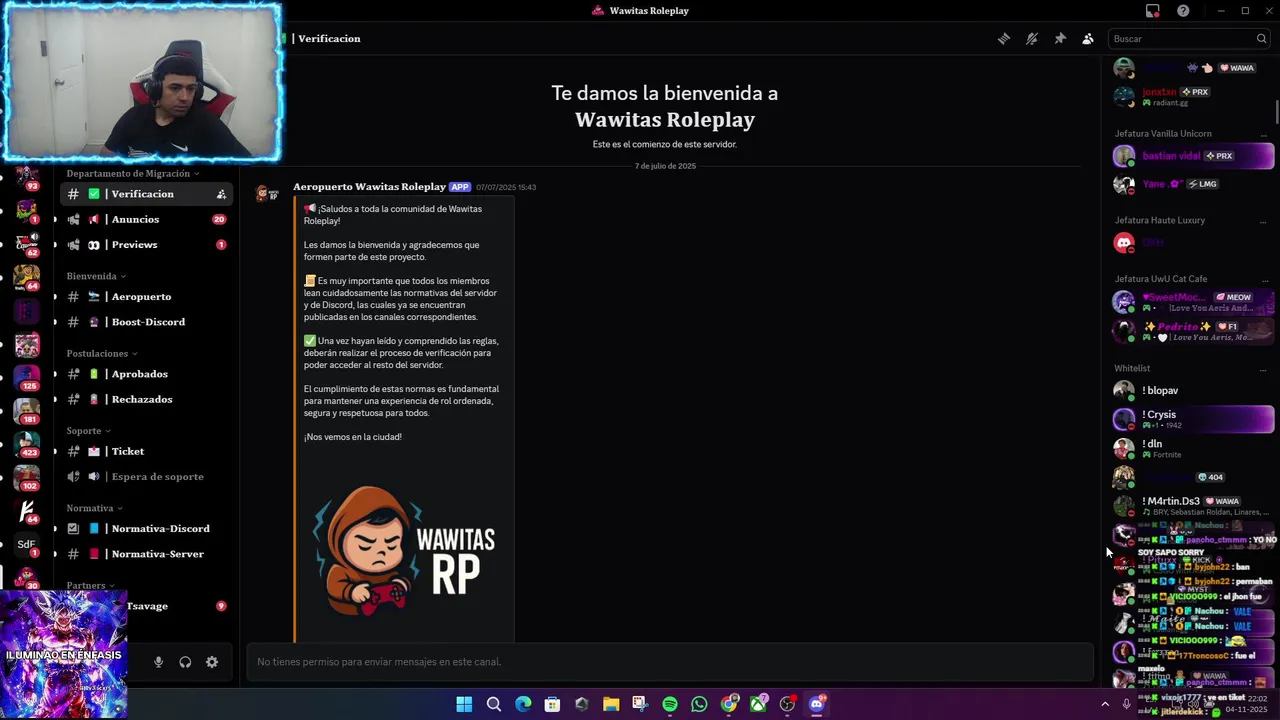Open server with 181 notification badge
Screen dimensions: 1280x720
coord(27,411)
